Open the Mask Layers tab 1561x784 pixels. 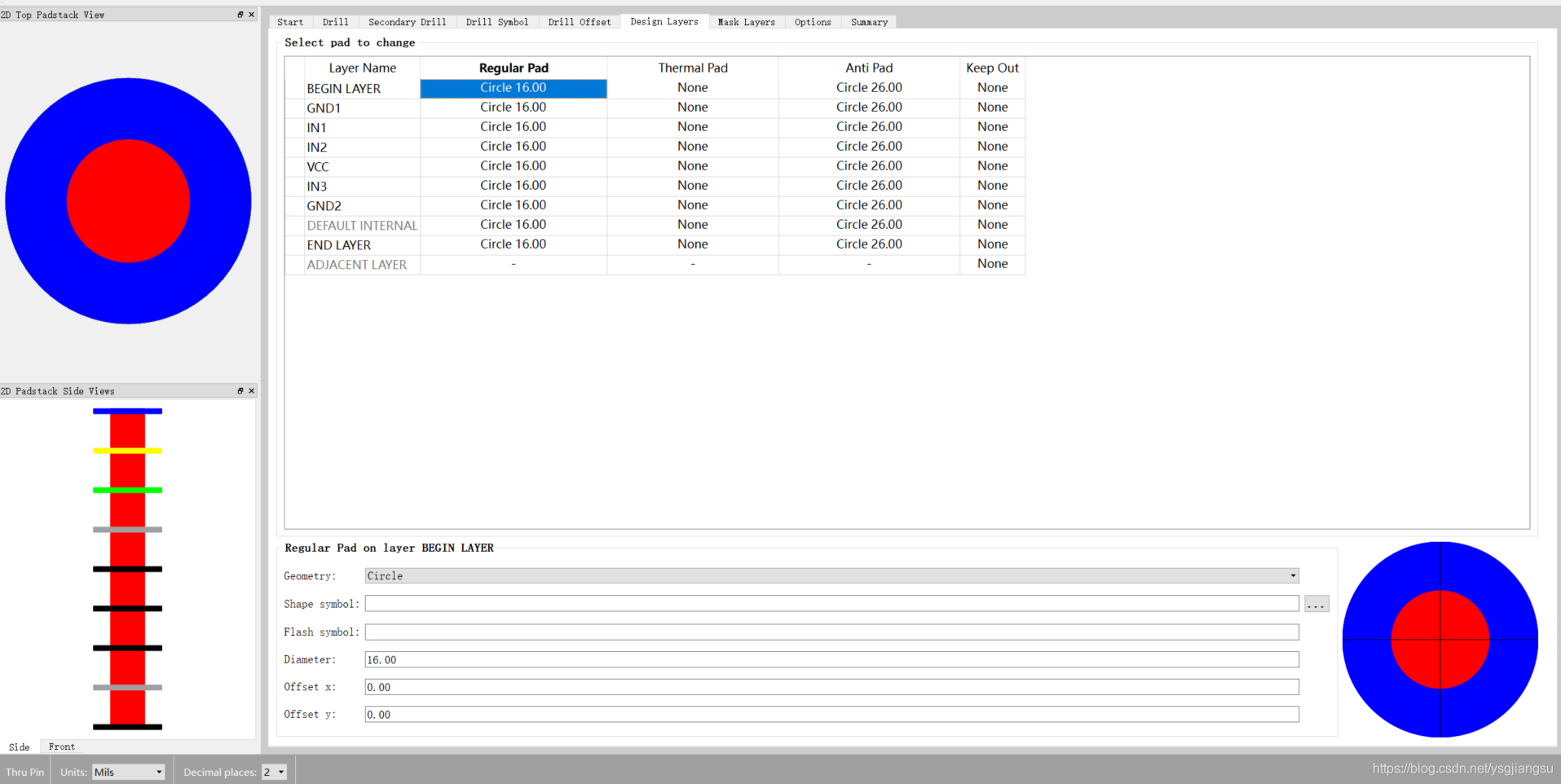tap(746, 22)
